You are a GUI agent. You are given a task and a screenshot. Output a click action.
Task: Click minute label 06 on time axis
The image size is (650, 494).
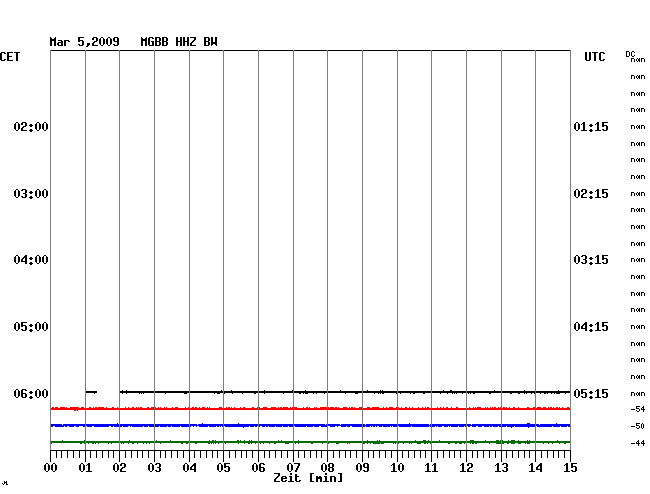(x=258, y=468)
